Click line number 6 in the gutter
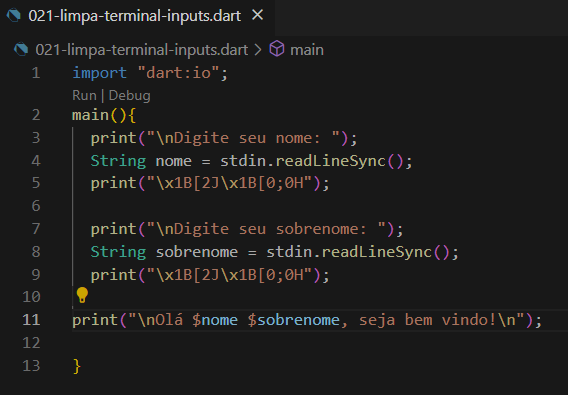 tap(36, 206)
